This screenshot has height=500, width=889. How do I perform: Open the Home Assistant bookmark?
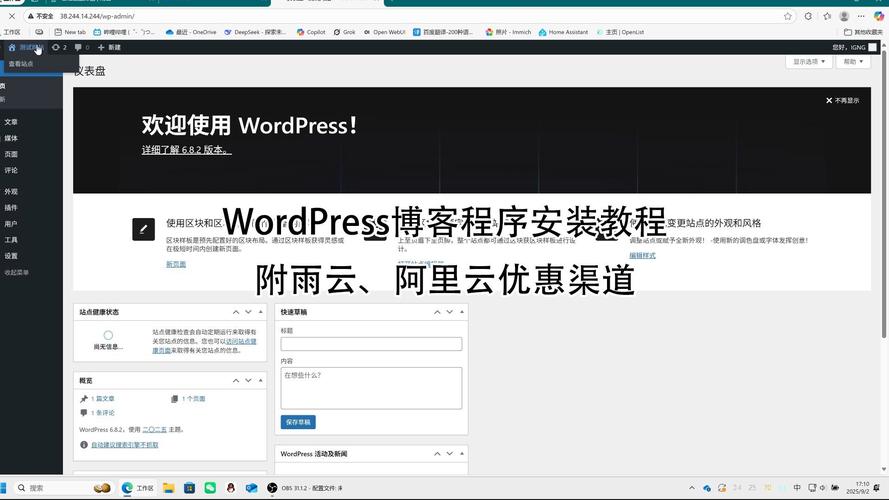(x=564, y=32)
